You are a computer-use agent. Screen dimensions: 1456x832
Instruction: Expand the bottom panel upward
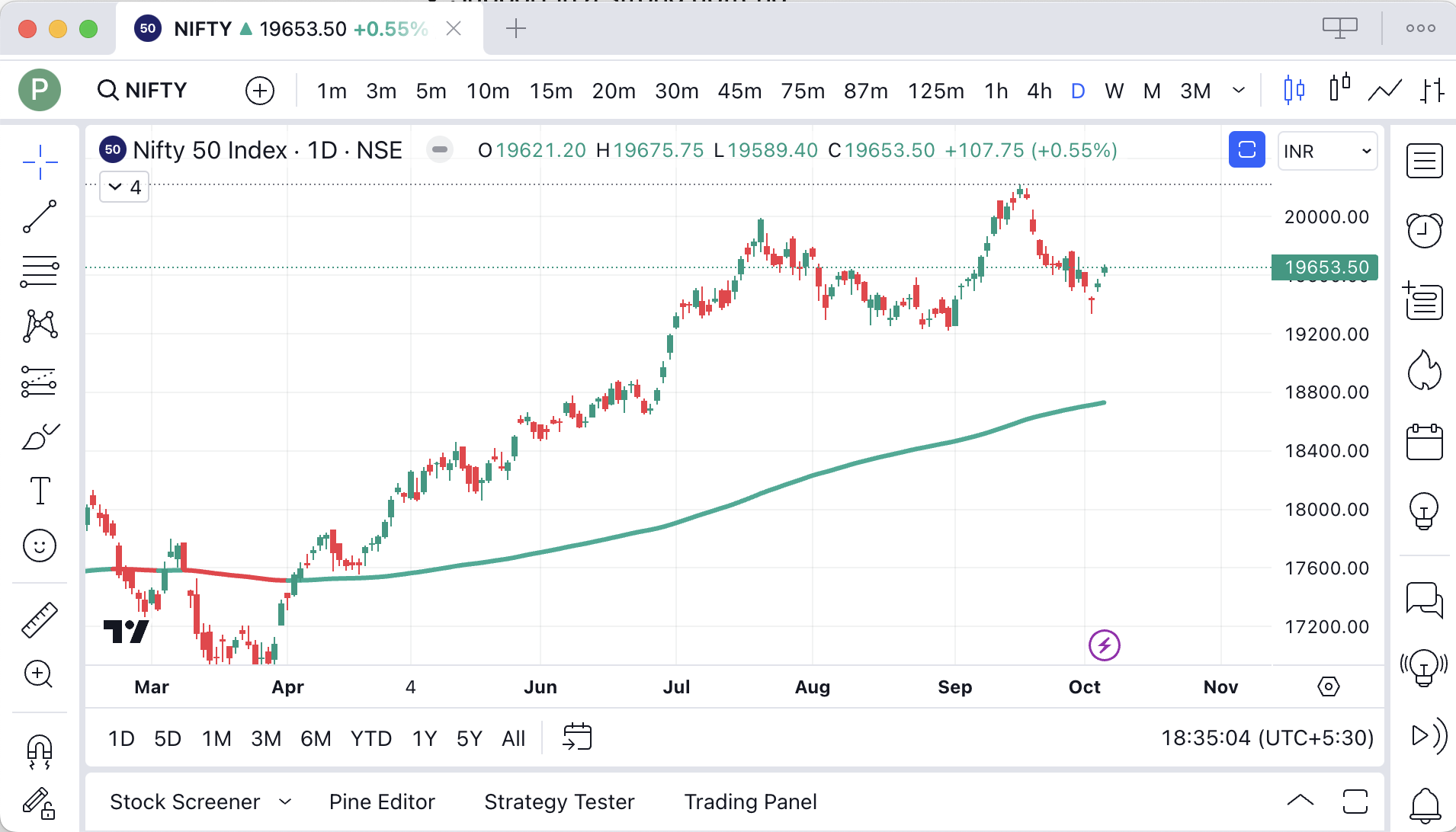pos(1300,801)
